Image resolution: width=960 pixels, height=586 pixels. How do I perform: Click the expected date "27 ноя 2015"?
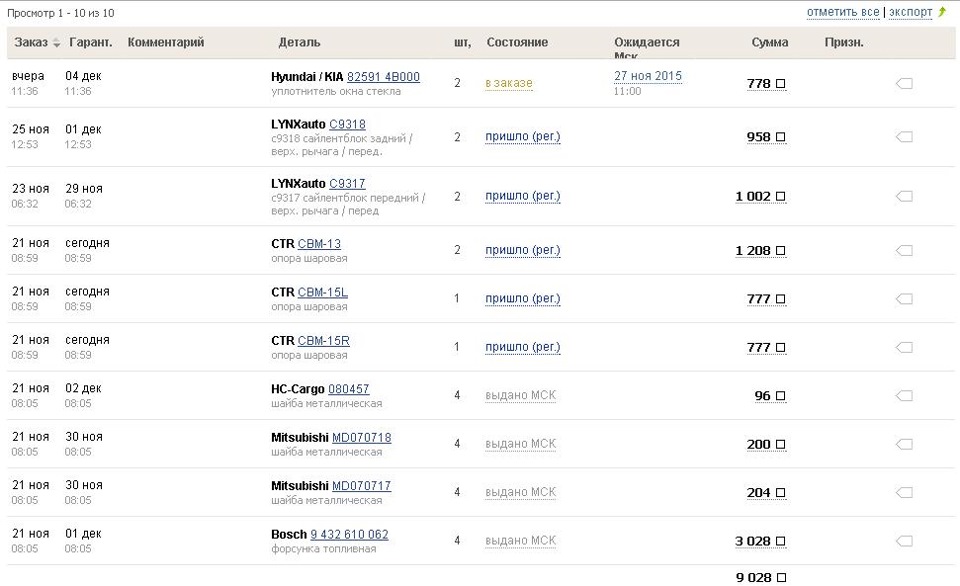pos(648,76)
